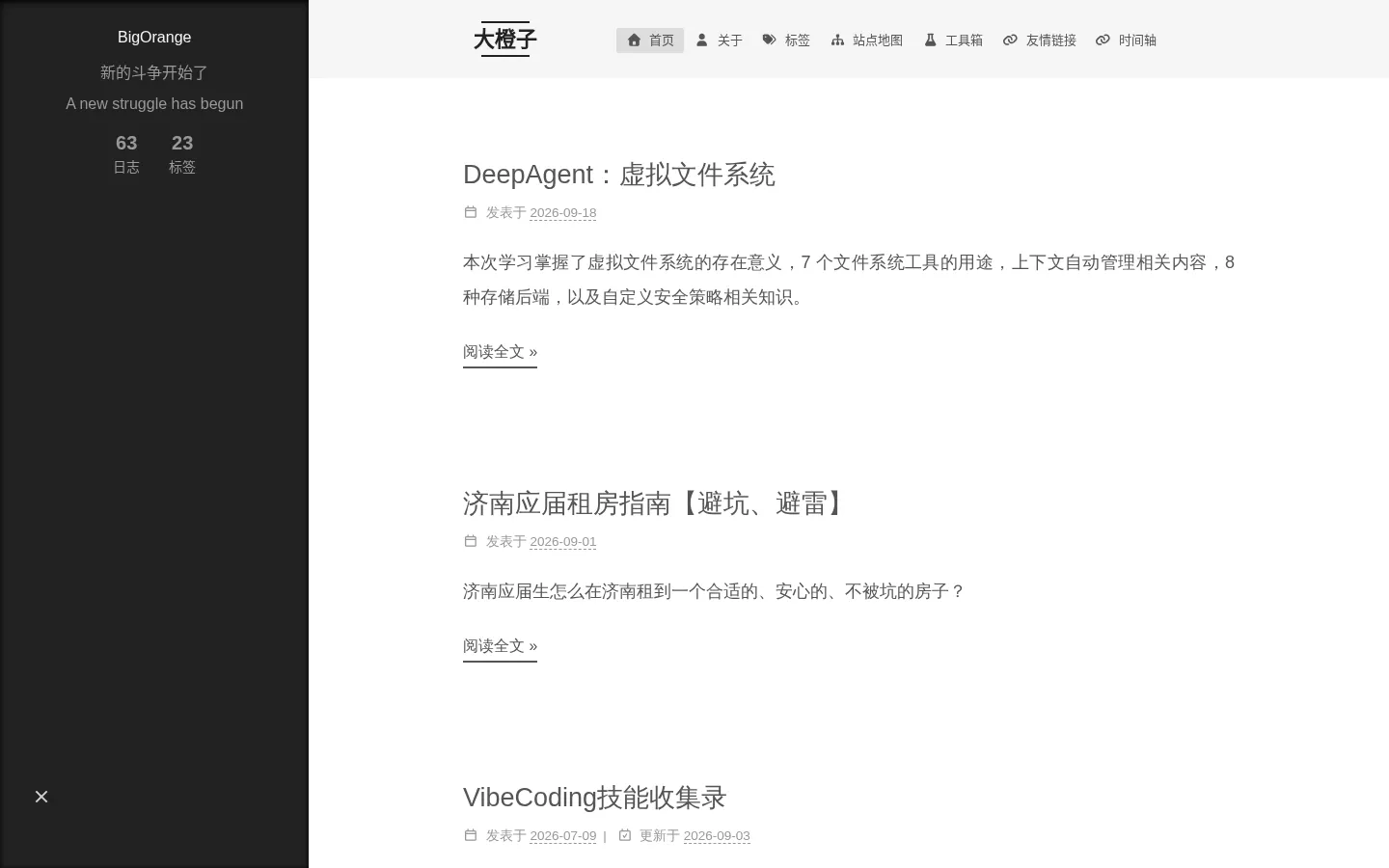
Task: Open the 工具箱 menu item
Action: point(953,40)
